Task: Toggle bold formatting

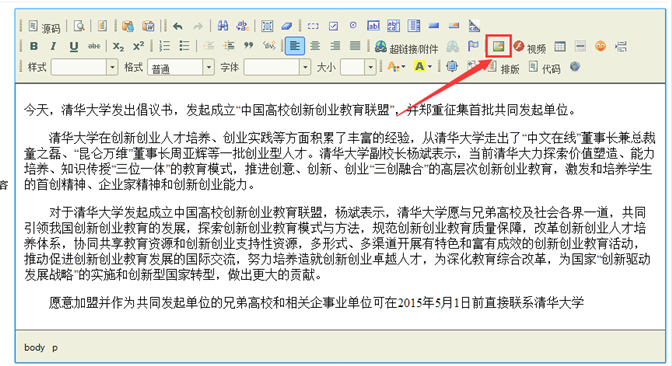Action: [34, 46]
